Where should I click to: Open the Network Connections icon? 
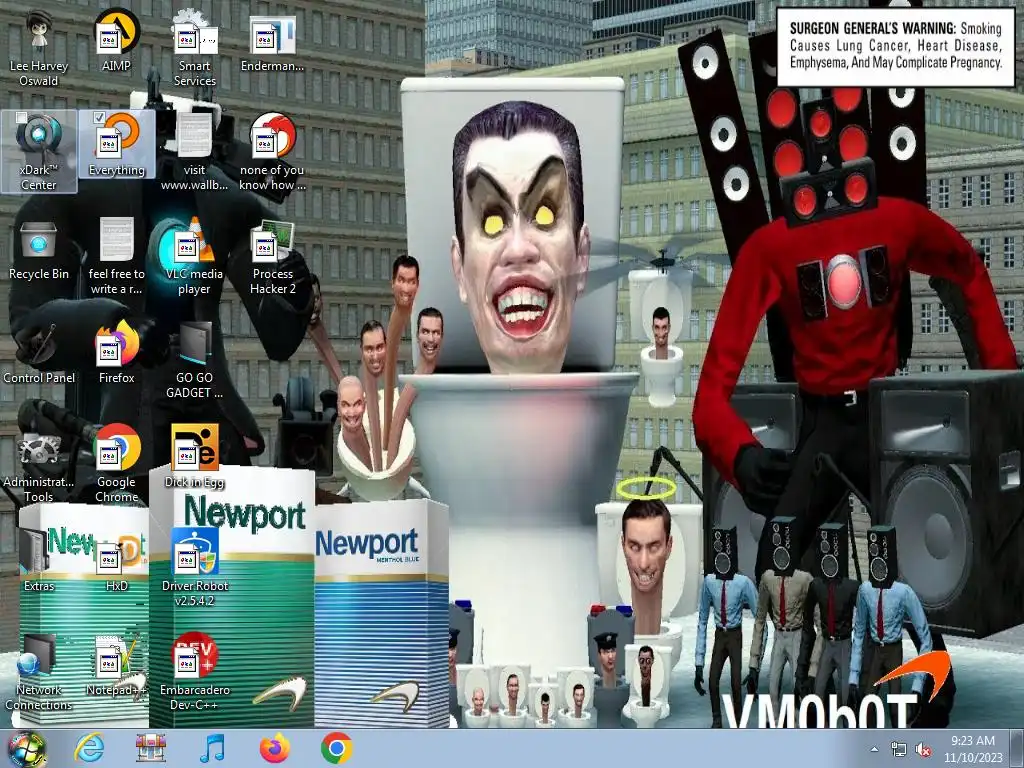click(39, 673)
